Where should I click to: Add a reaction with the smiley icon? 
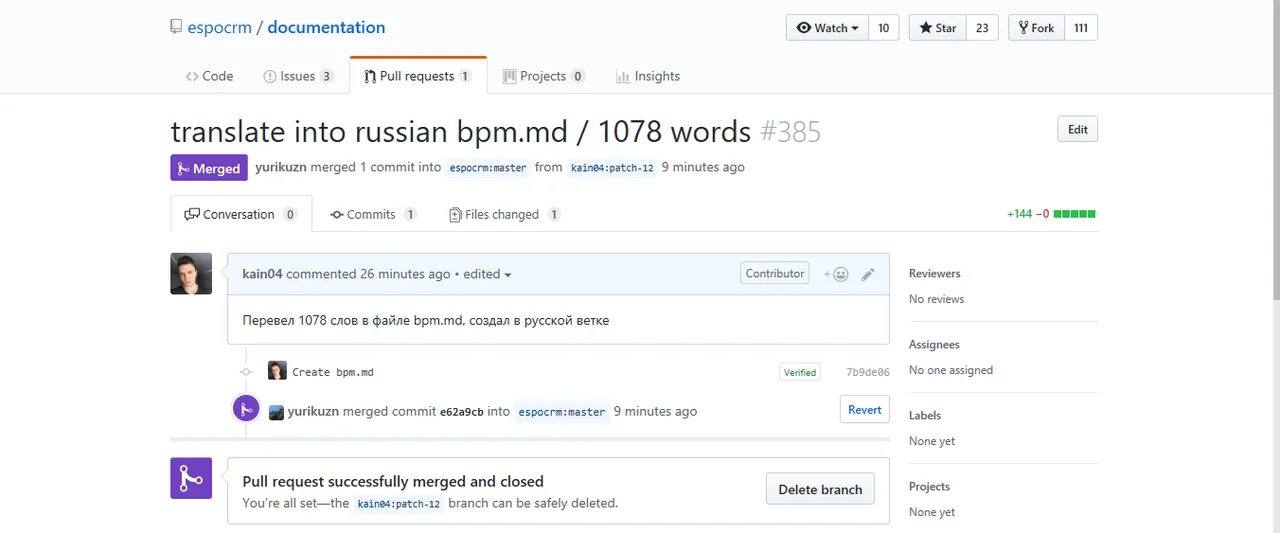tap(836, 274)
